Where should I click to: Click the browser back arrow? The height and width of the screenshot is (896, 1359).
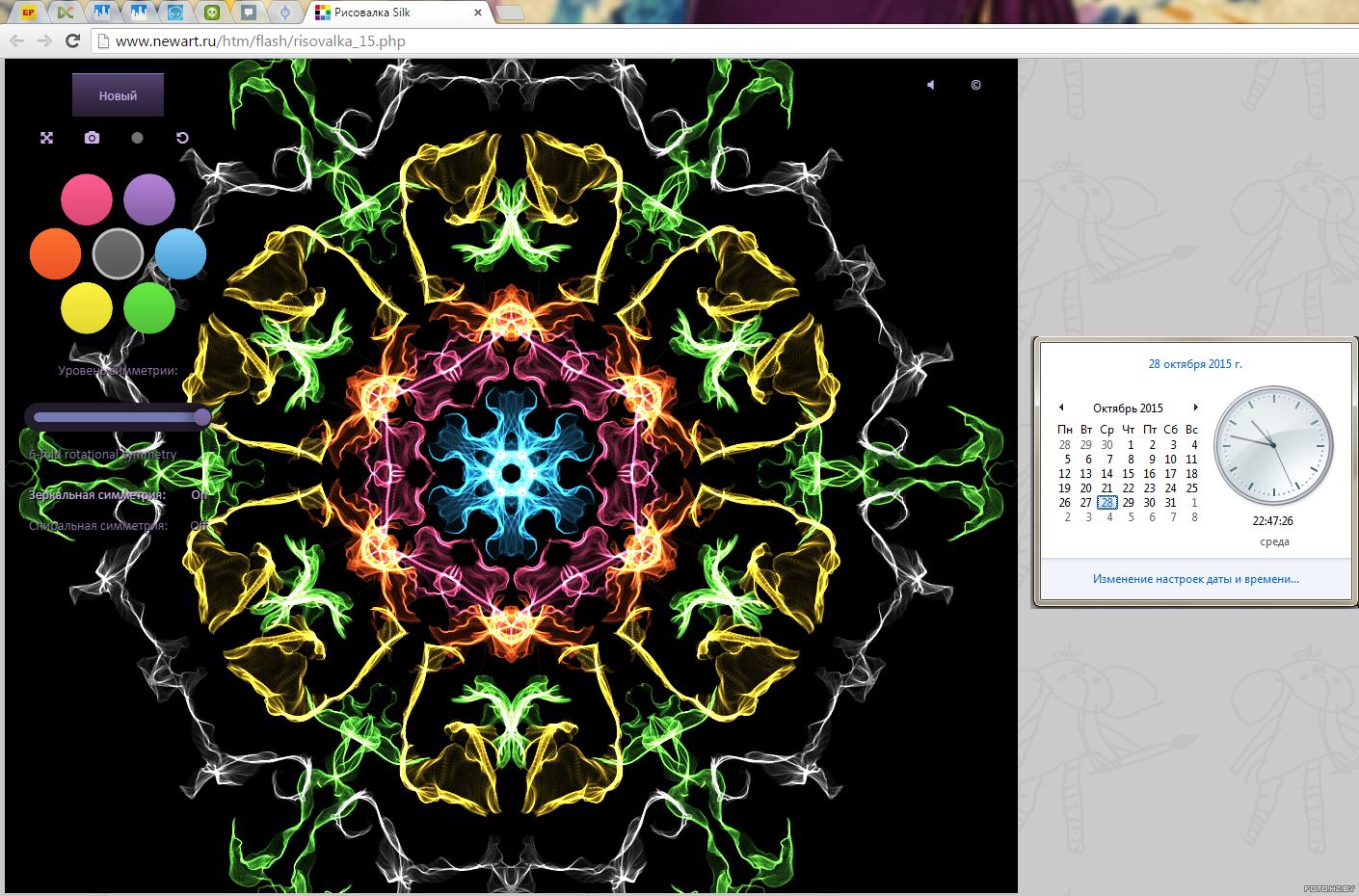[x=16, y=40]
